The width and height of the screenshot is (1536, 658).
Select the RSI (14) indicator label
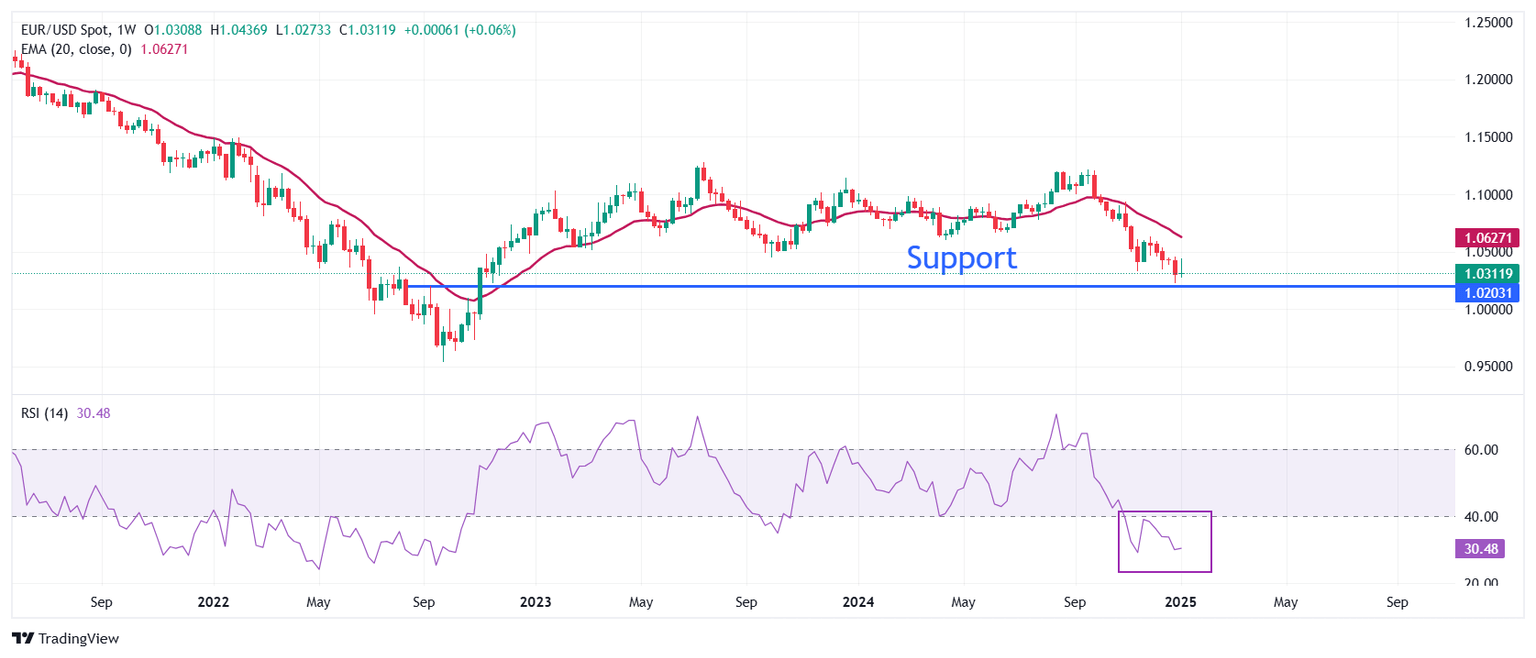[x=44, y=413]
